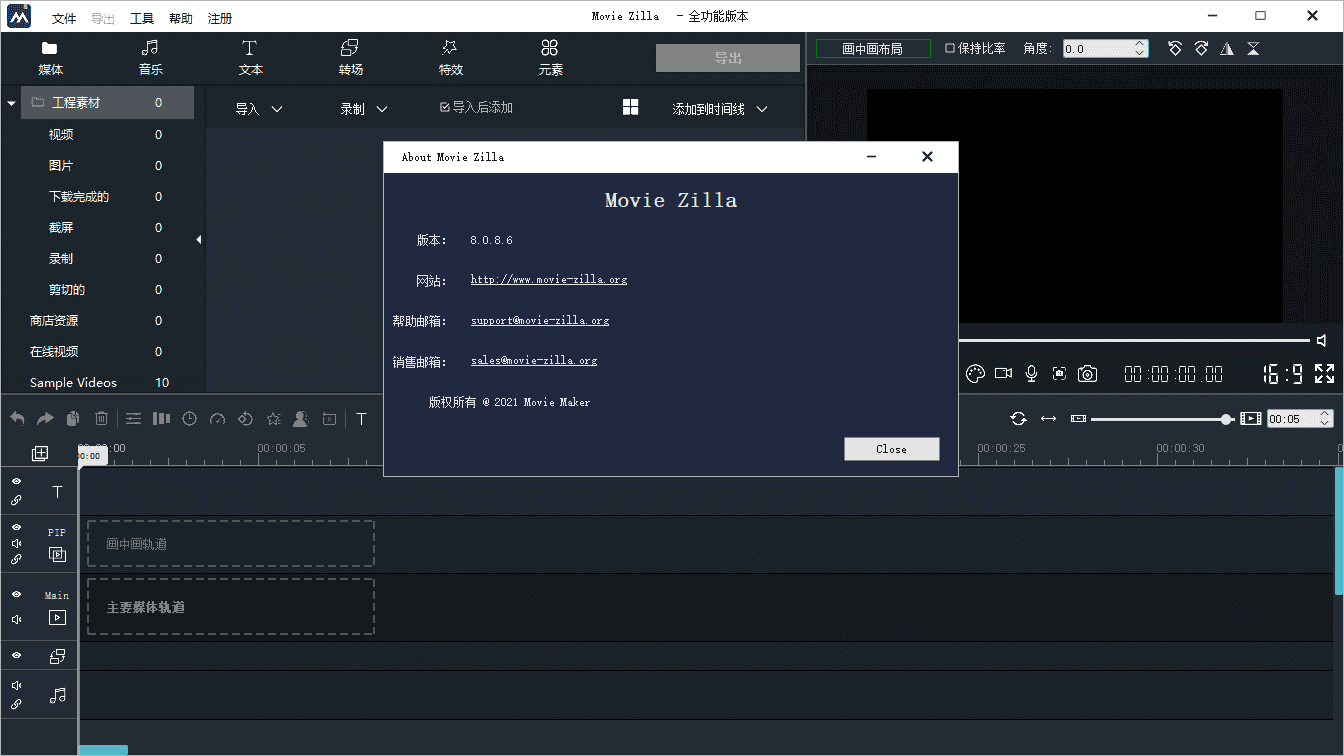The image size is (1344, 756).
Task: Click the Close button in About dialog
Action: tap(891, 449)
